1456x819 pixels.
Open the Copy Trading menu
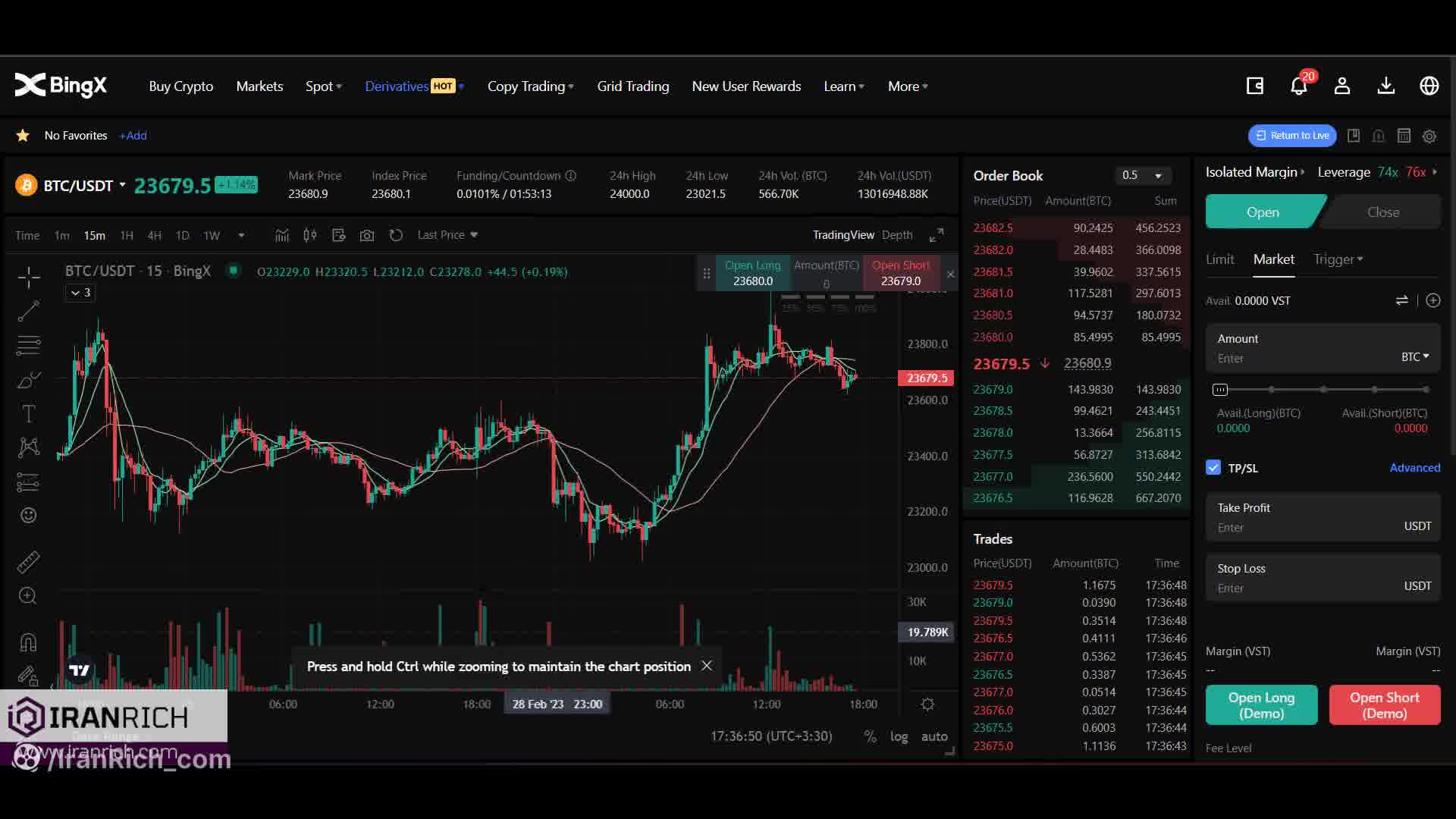coord(530,86)
